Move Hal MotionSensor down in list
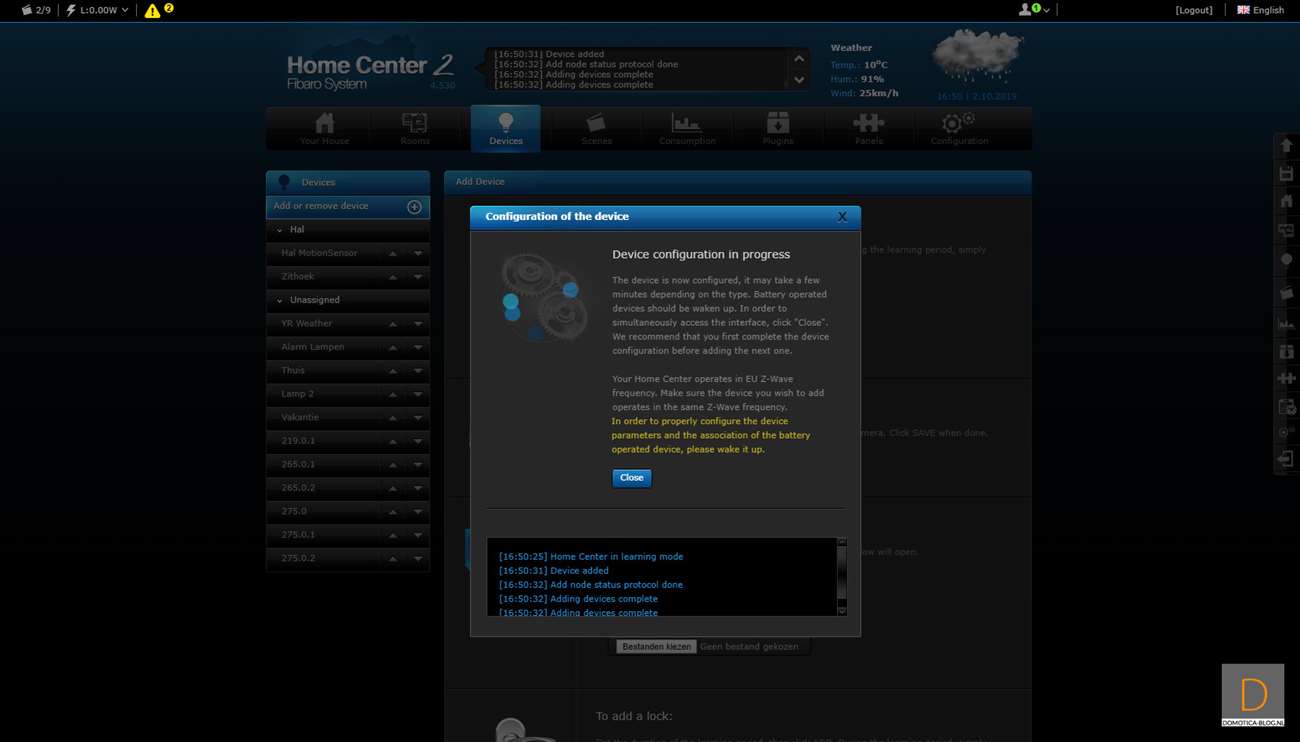 click(418, 253)
